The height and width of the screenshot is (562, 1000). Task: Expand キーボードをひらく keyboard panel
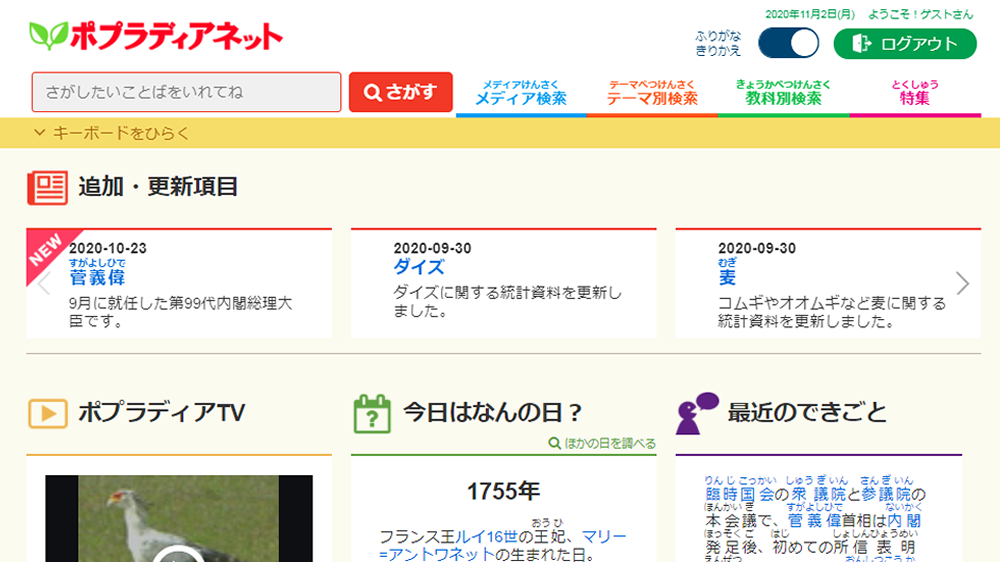pyautogui.click(x=112, y=133)
